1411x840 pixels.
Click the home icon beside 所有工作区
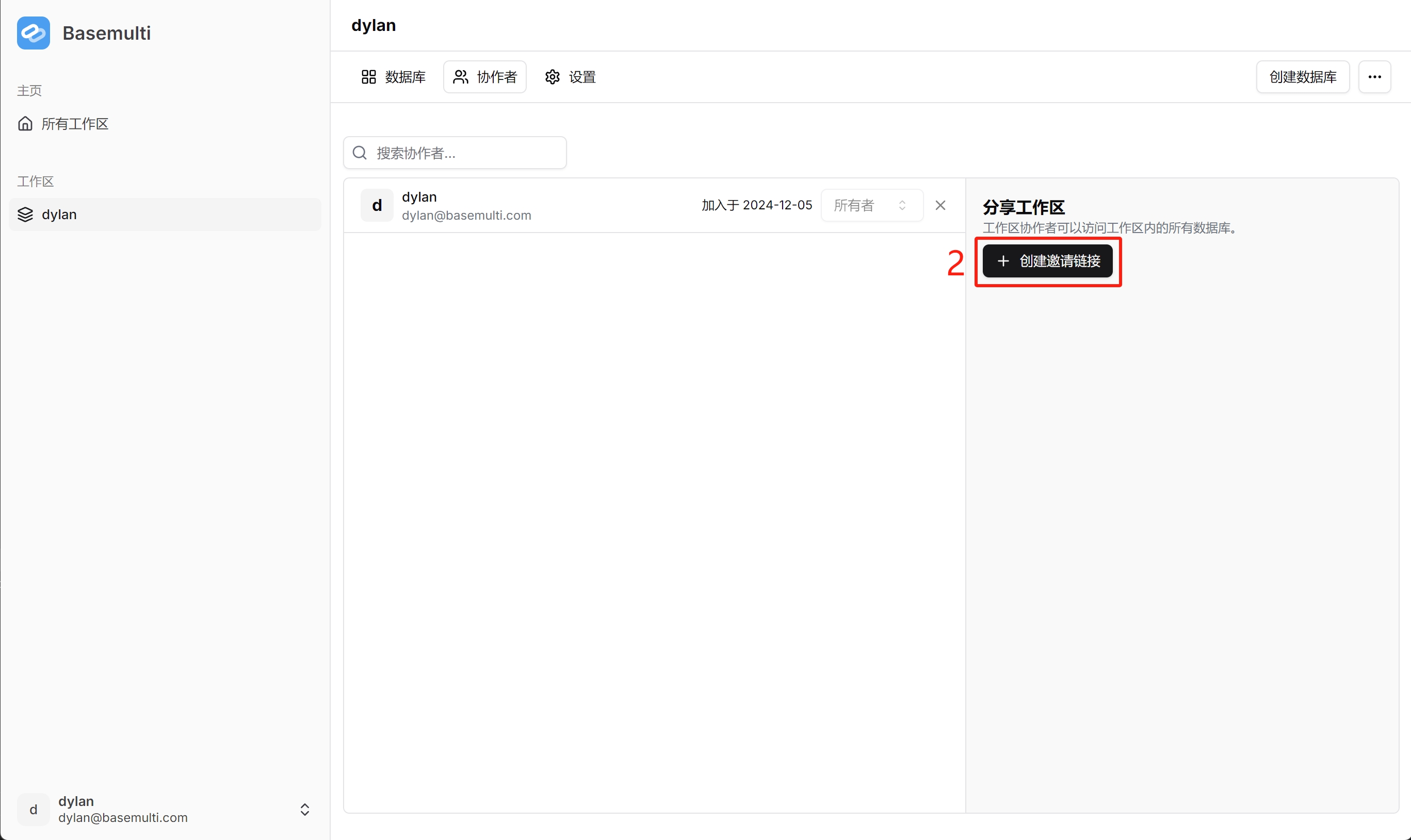point(25,123)
